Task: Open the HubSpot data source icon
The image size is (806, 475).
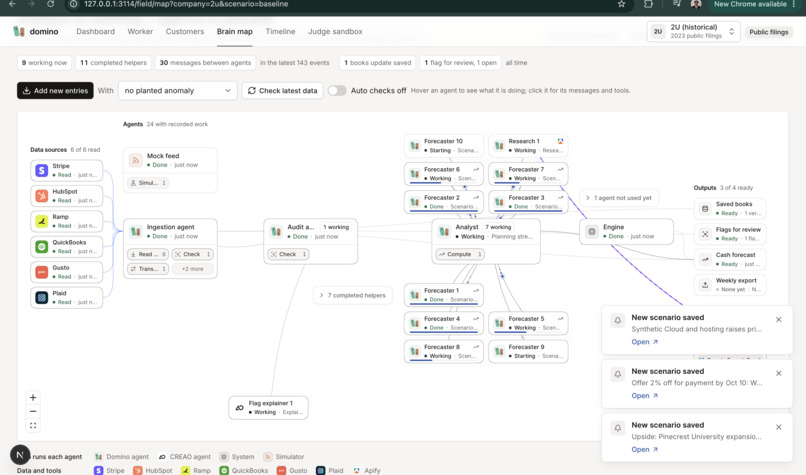Action: click(42, 196)
